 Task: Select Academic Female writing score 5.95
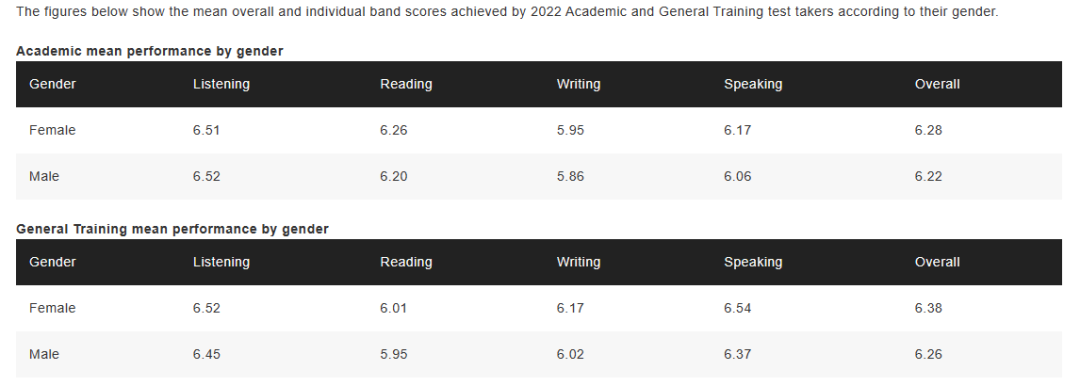click(570, 130)
